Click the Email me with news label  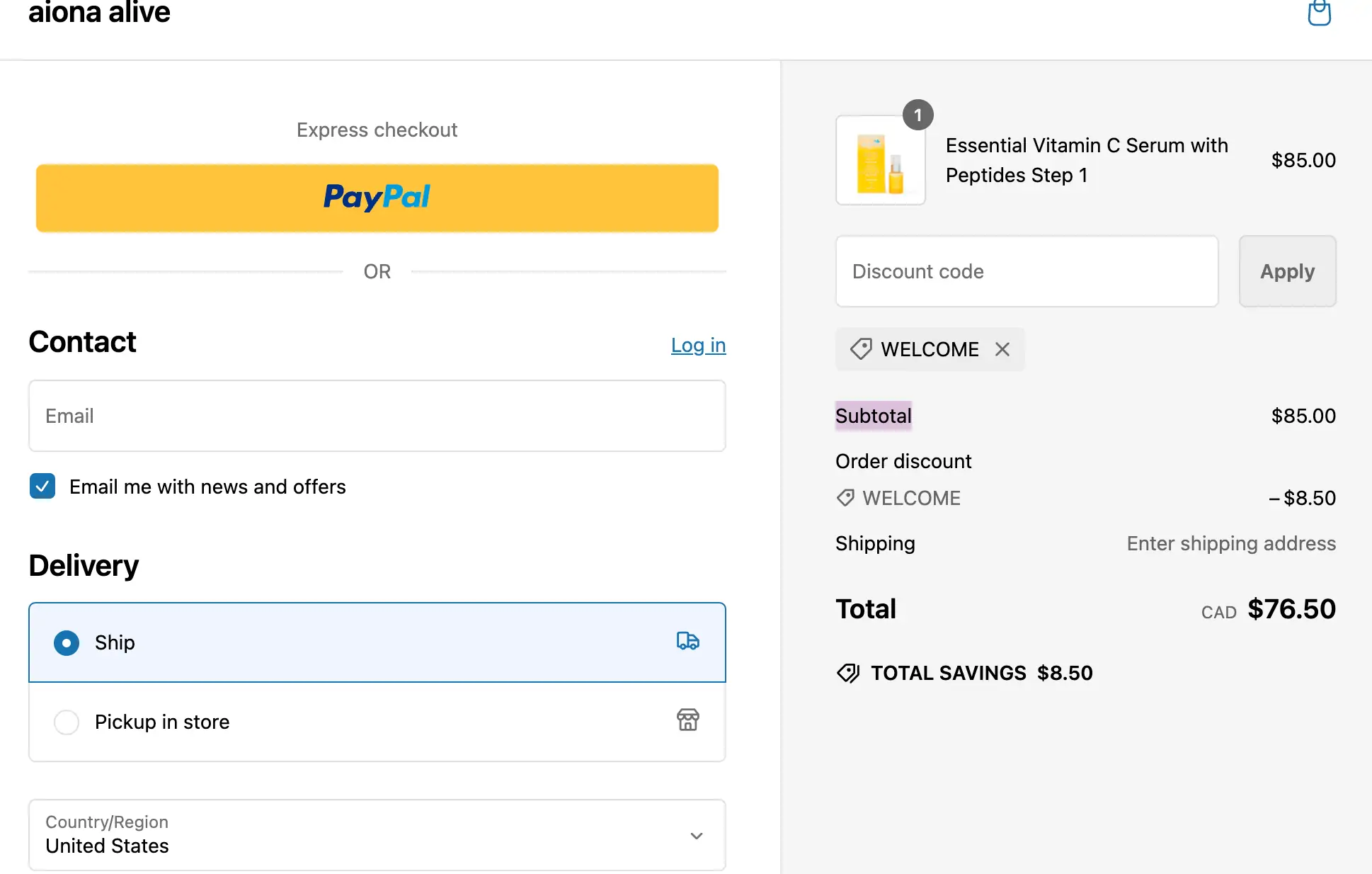point(207,487)
